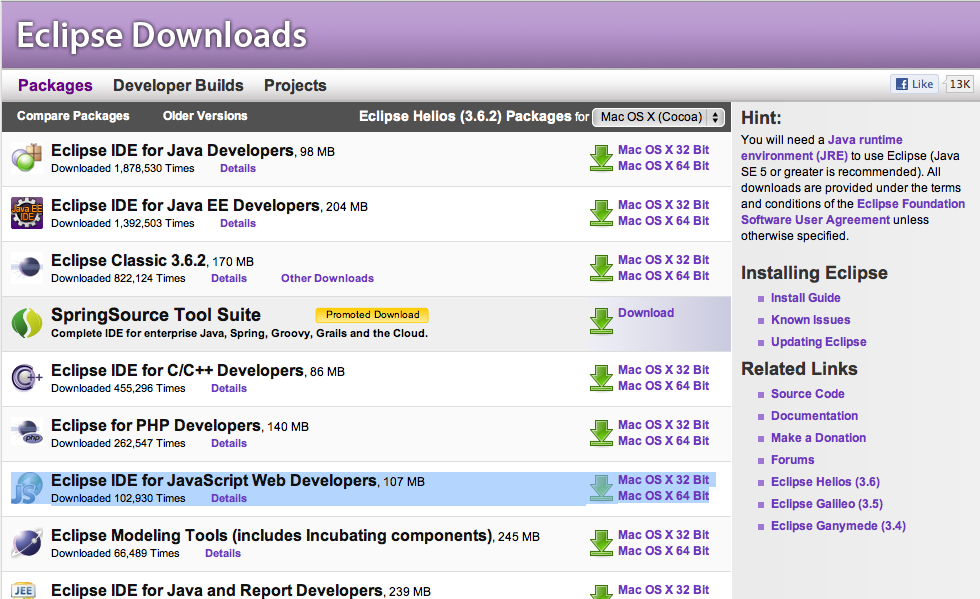
Task: Click the PHP Developers package icon
Action: (27, 433)
